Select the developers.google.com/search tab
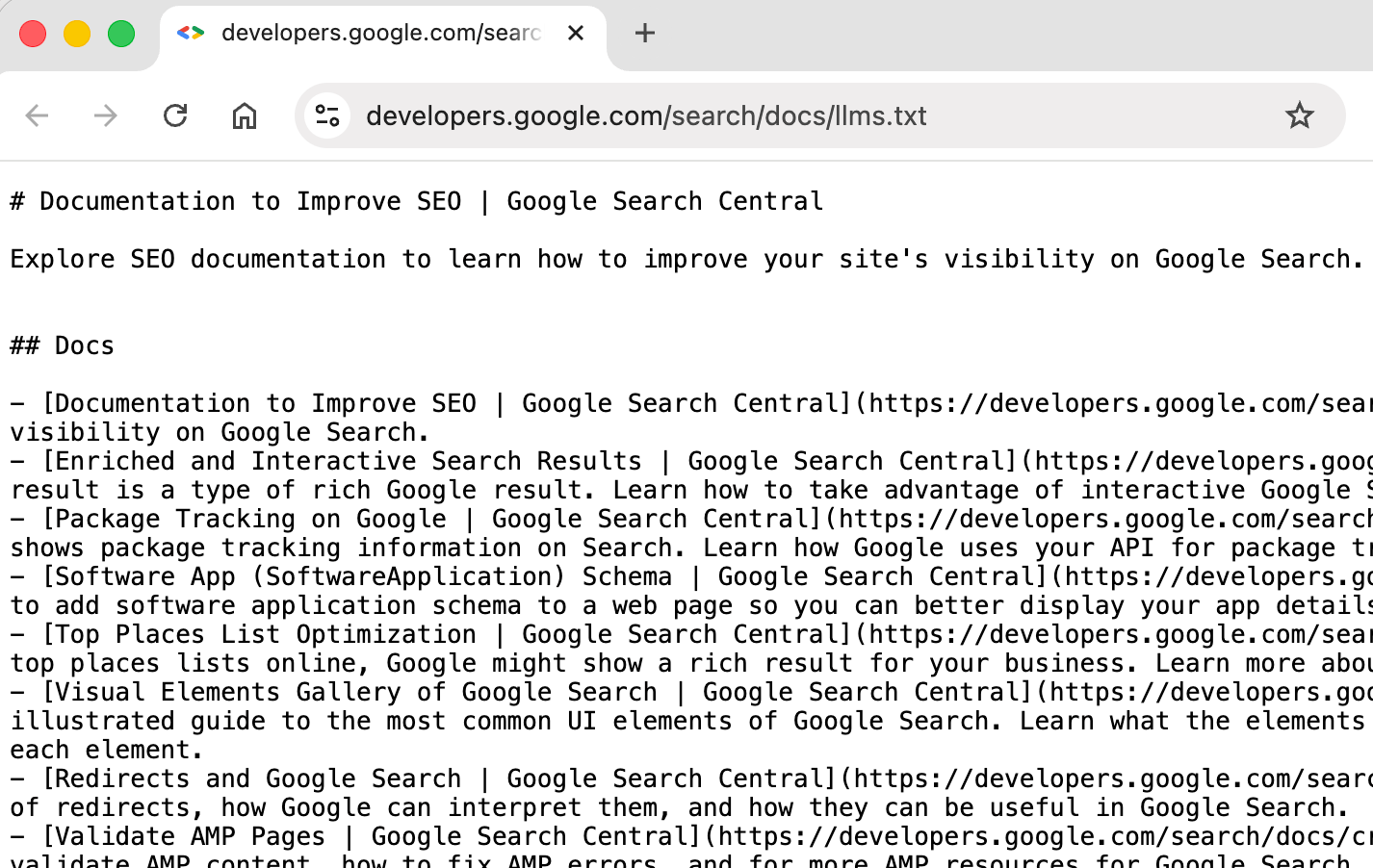 click(376, 32)
